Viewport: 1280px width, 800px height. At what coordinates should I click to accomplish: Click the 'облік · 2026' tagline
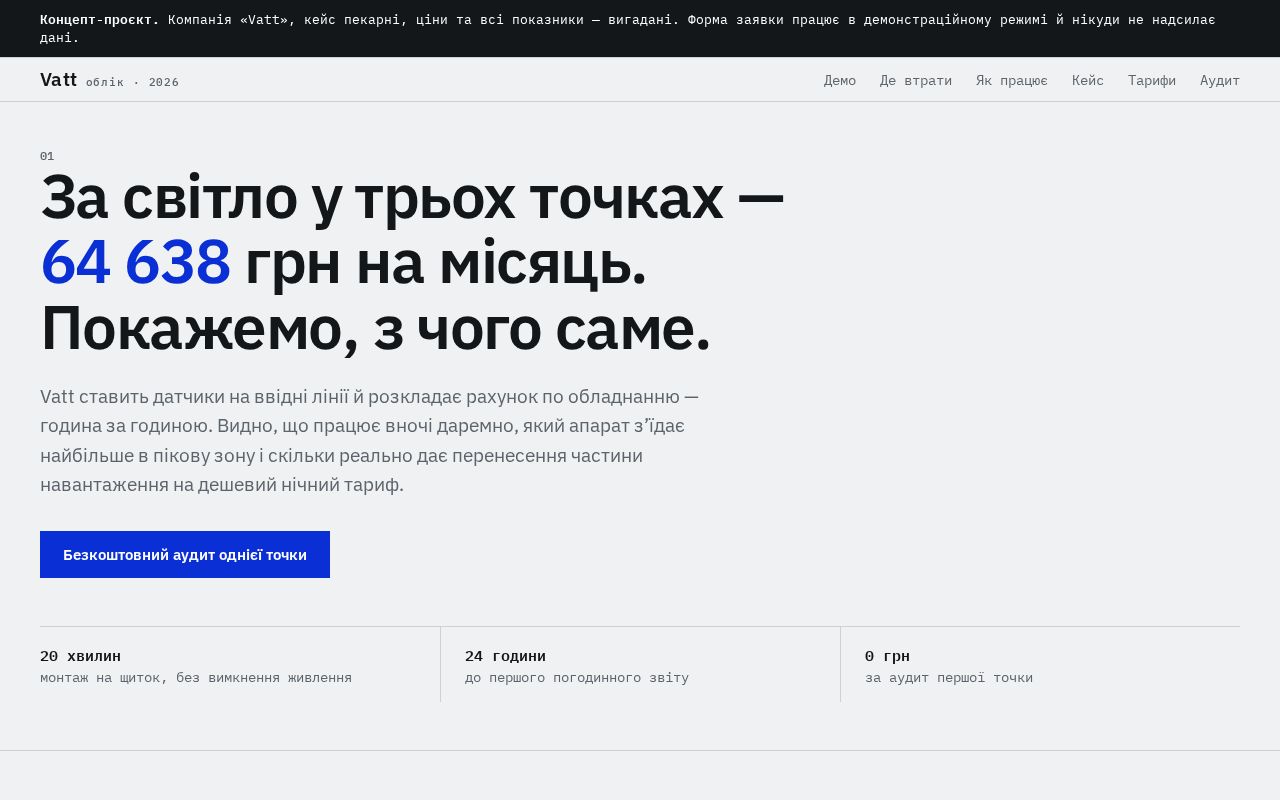(132, 83)
